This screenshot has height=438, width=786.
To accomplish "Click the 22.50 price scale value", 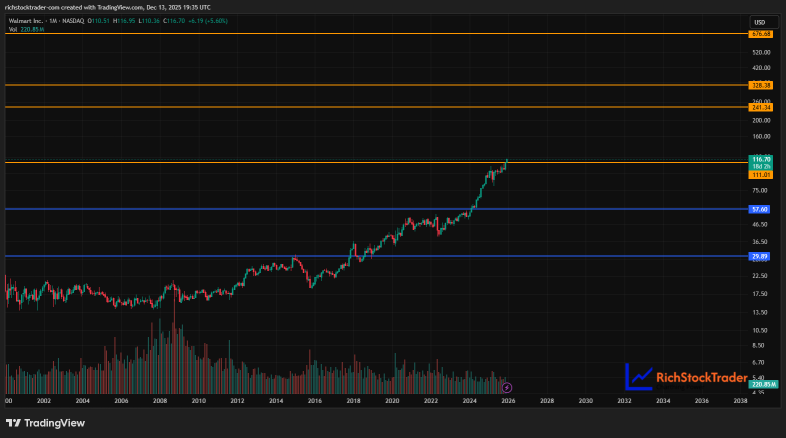I will (x=759, y=276).
